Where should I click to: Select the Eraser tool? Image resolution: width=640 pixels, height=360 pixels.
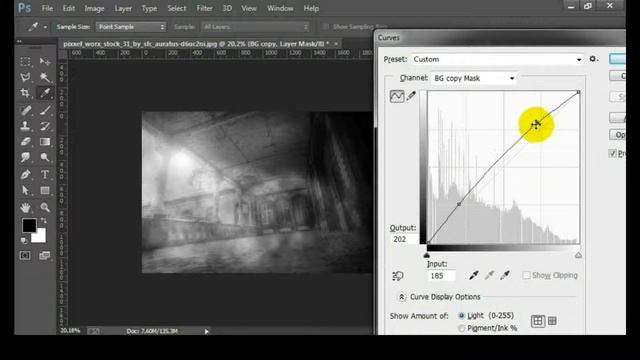[x=25, y=142]
